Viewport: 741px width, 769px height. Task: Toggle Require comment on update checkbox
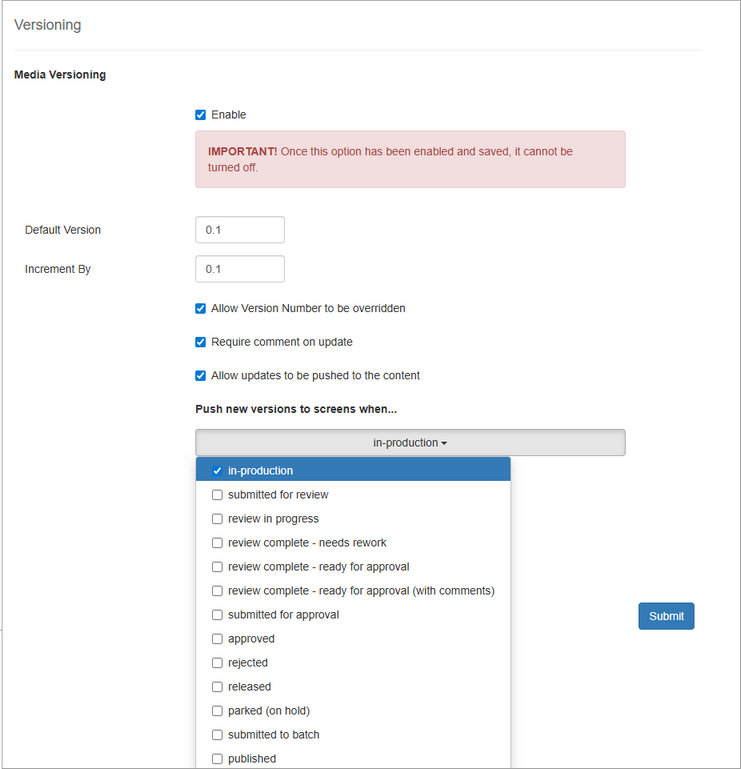[201, 342]
